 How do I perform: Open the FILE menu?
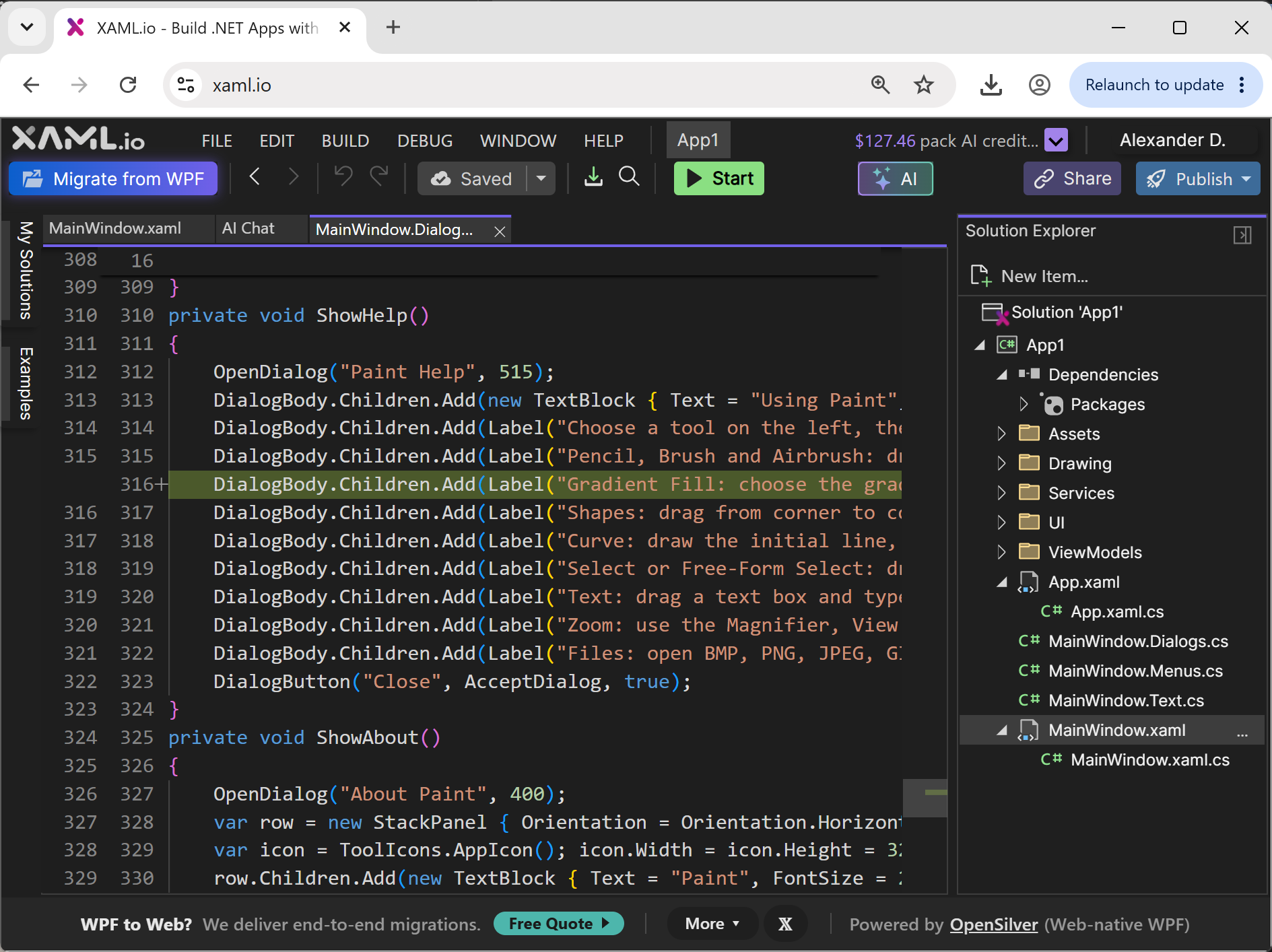click(217, 141)
